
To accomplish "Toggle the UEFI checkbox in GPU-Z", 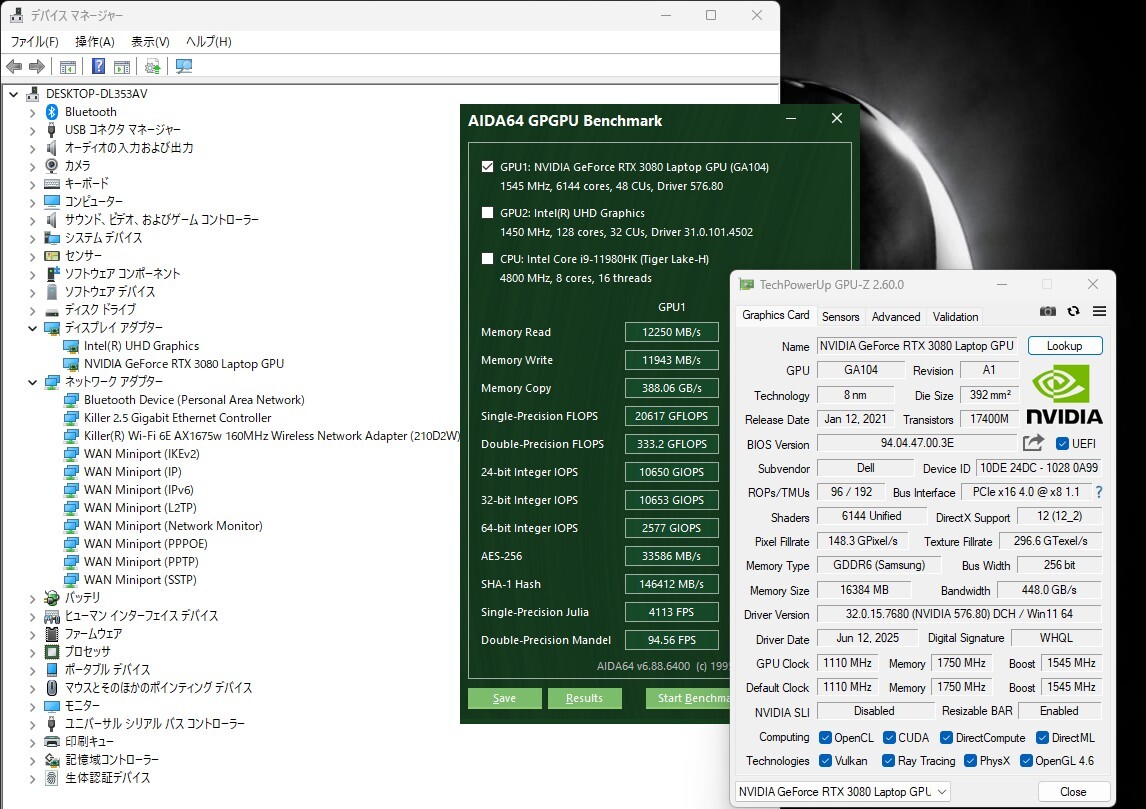I will point(1062,444).
